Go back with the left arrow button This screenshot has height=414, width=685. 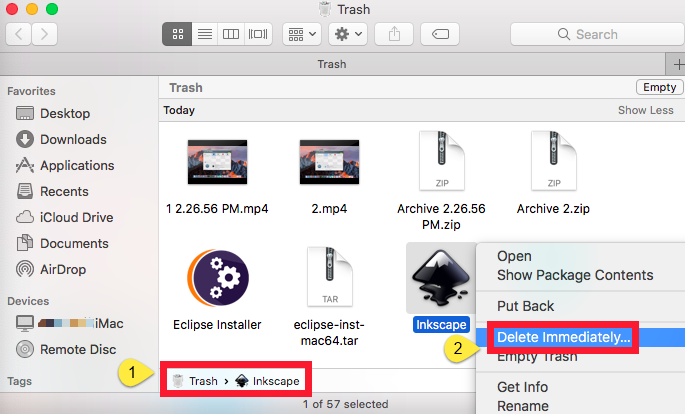pos(18,34)
